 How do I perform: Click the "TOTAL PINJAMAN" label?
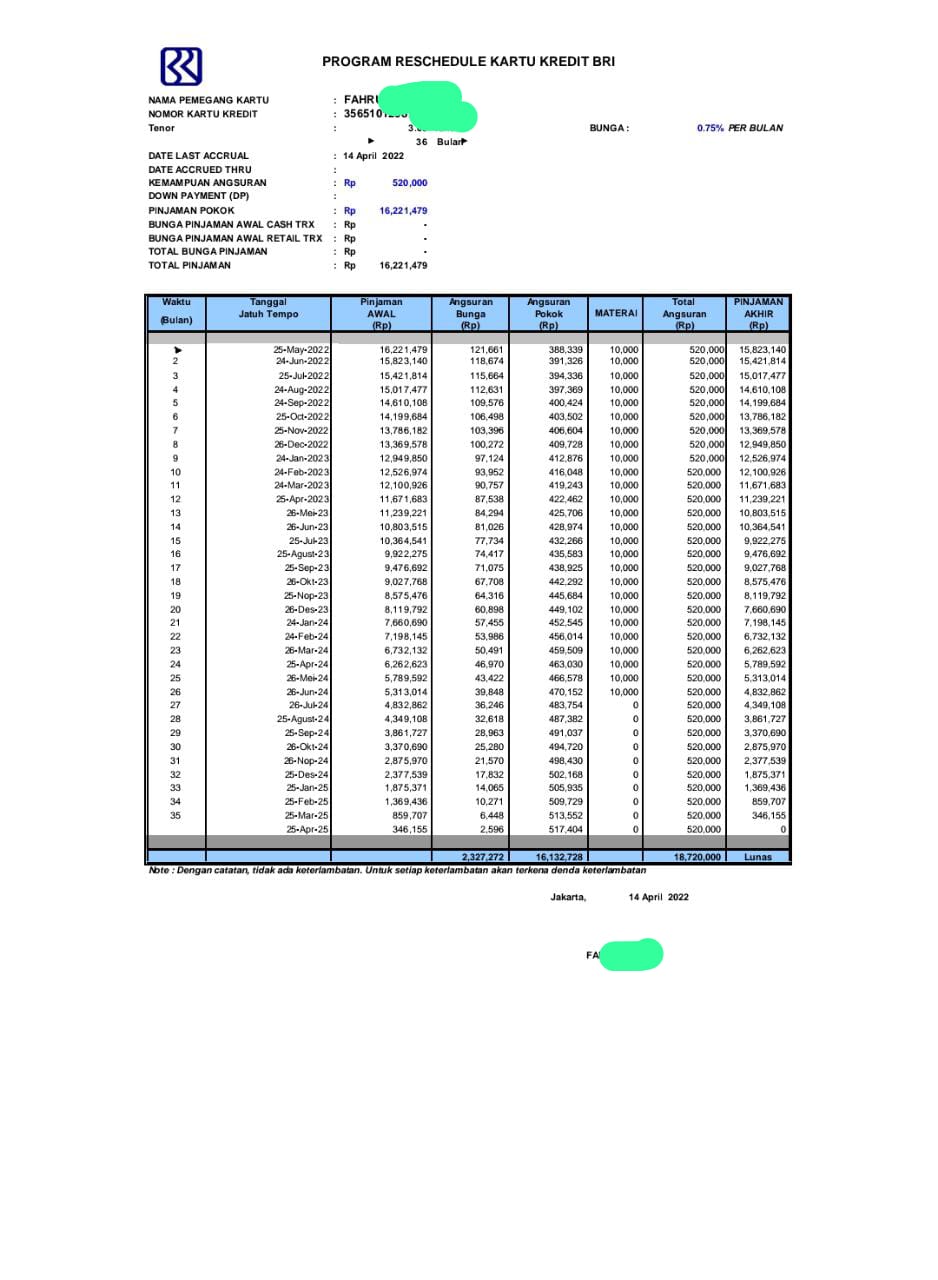point(189,266)
